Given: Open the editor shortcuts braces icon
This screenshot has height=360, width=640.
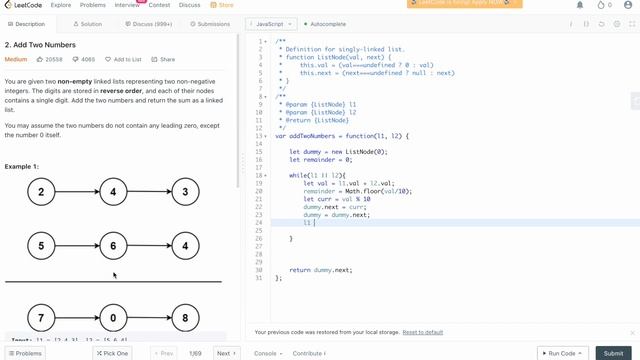Looking at the screenshot, I should click(586, 24).
